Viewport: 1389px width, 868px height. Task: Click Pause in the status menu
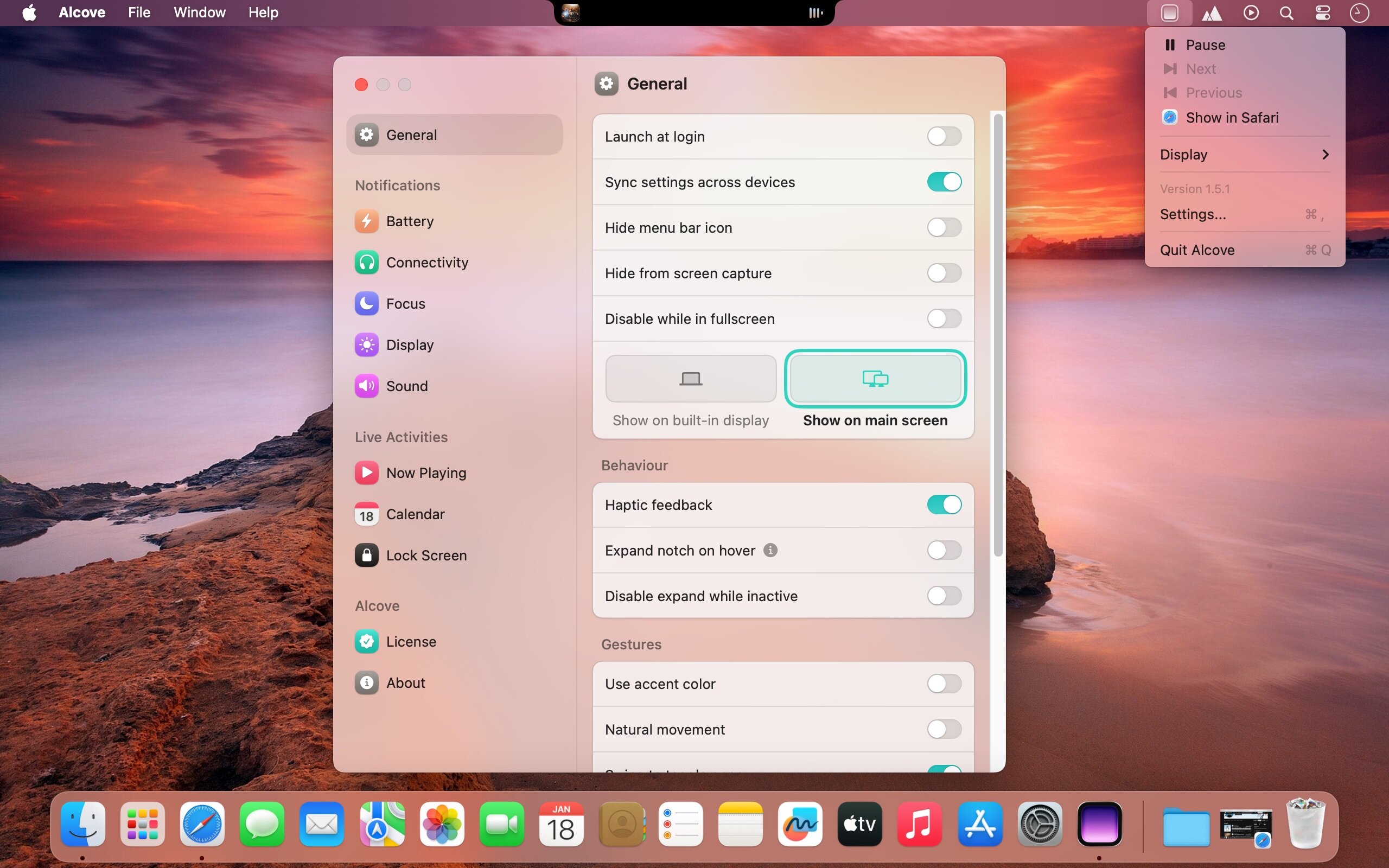pos(1205,45)
